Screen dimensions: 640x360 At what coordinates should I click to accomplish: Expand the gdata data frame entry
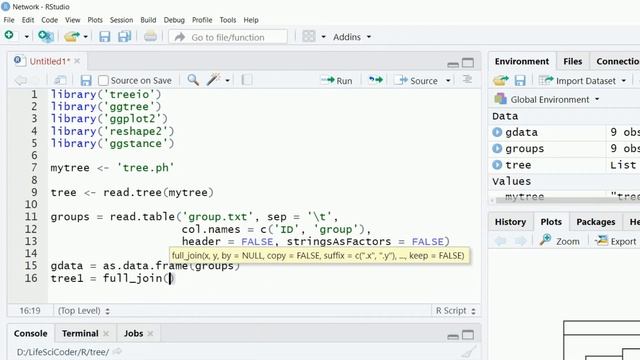coord(497,132)
